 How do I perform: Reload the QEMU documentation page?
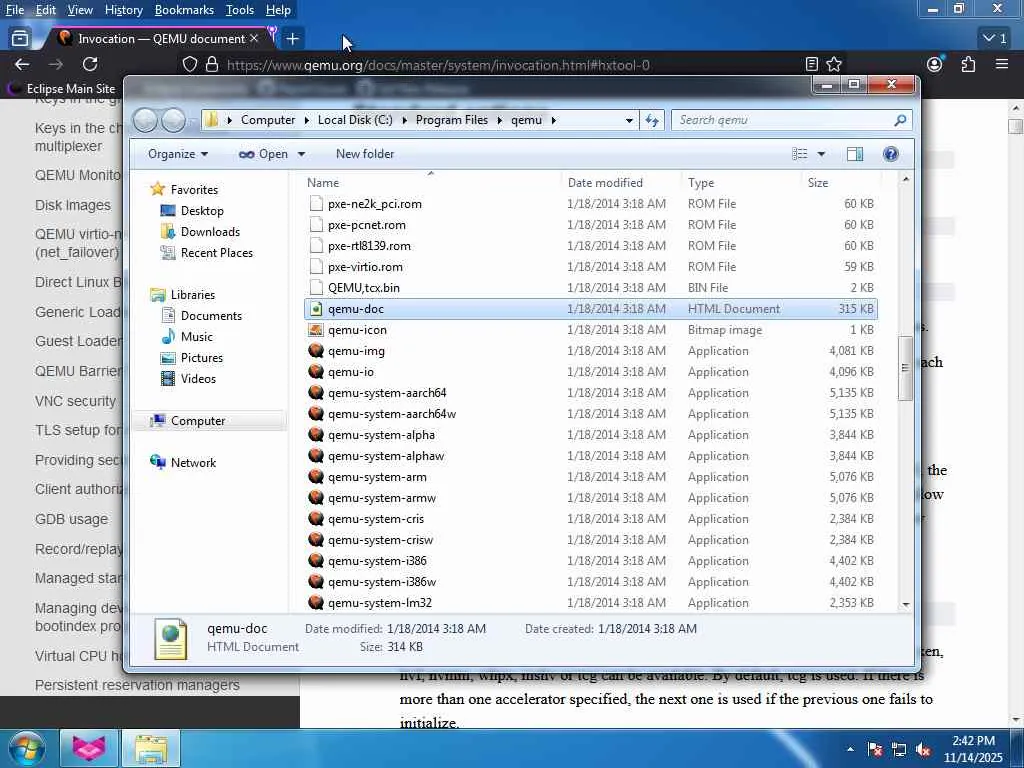pos(90,64)
